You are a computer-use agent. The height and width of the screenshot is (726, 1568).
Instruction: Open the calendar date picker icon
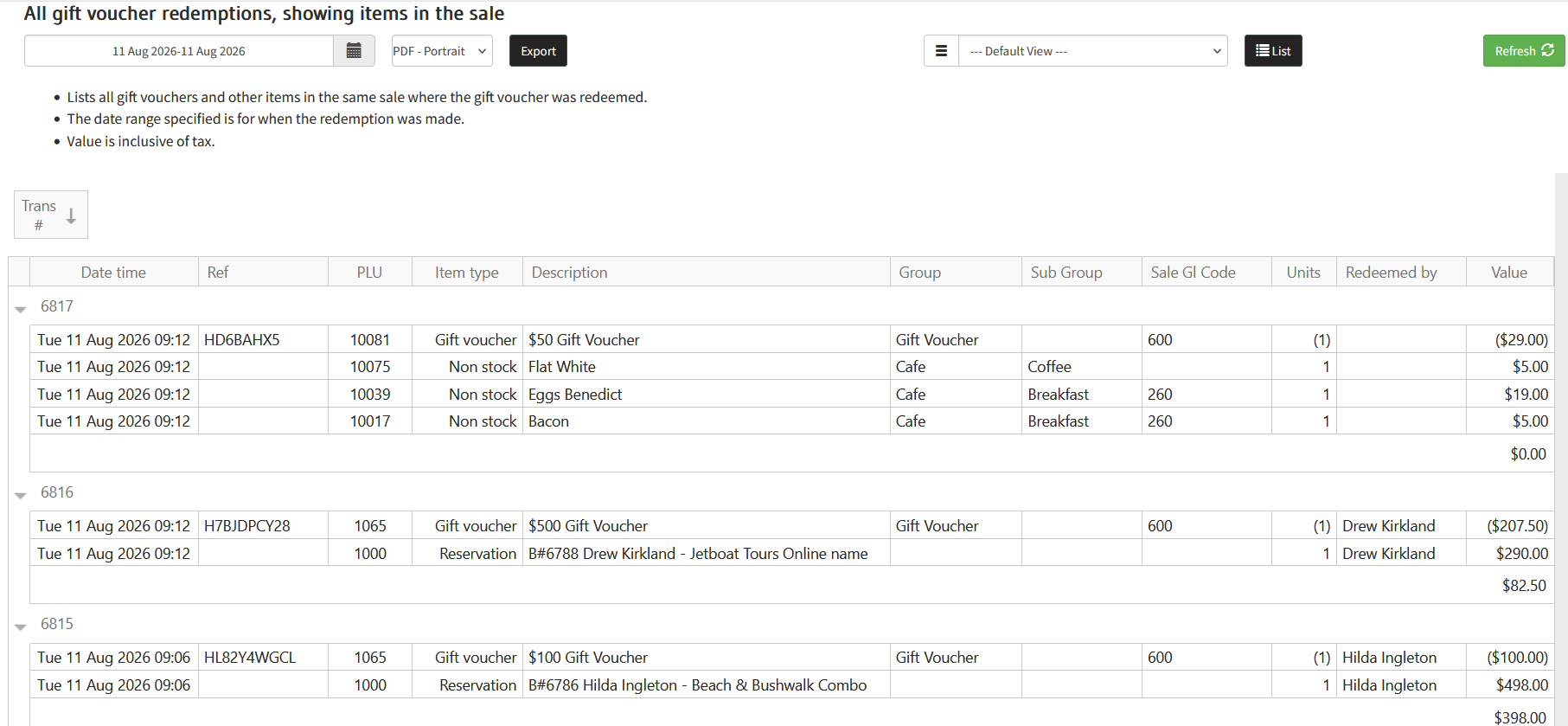tap(354, 51)
